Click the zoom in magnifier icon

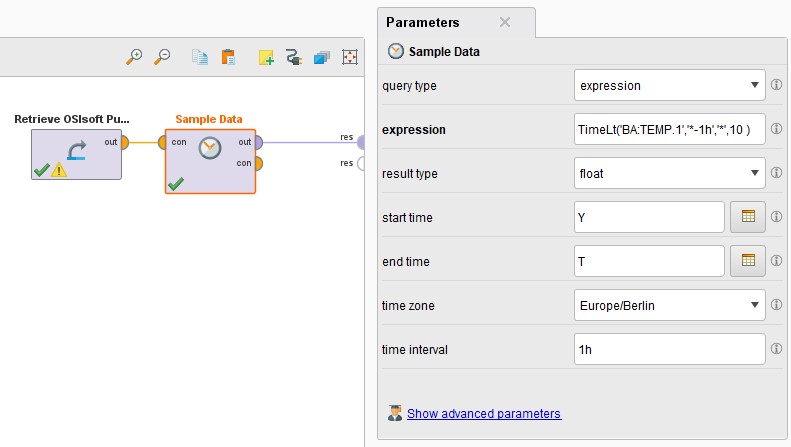click(134, 57)
